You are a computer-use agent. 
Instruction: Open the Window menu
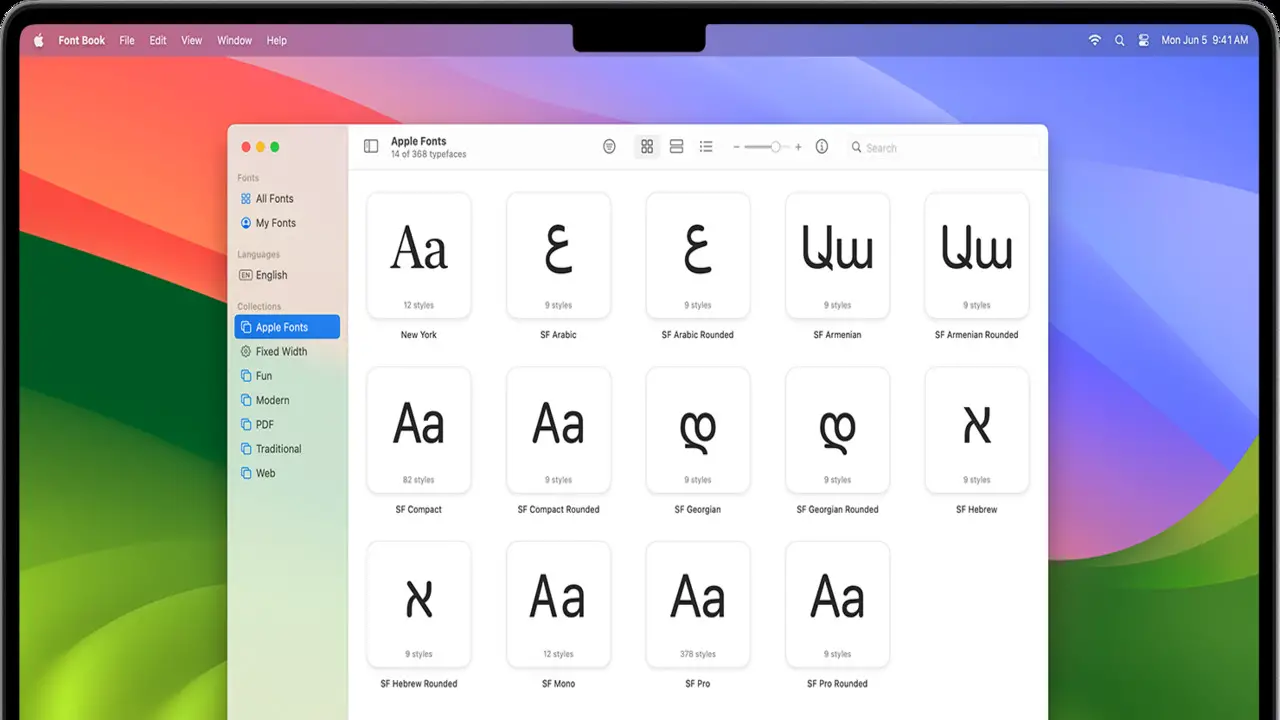[x=235, y=41]
